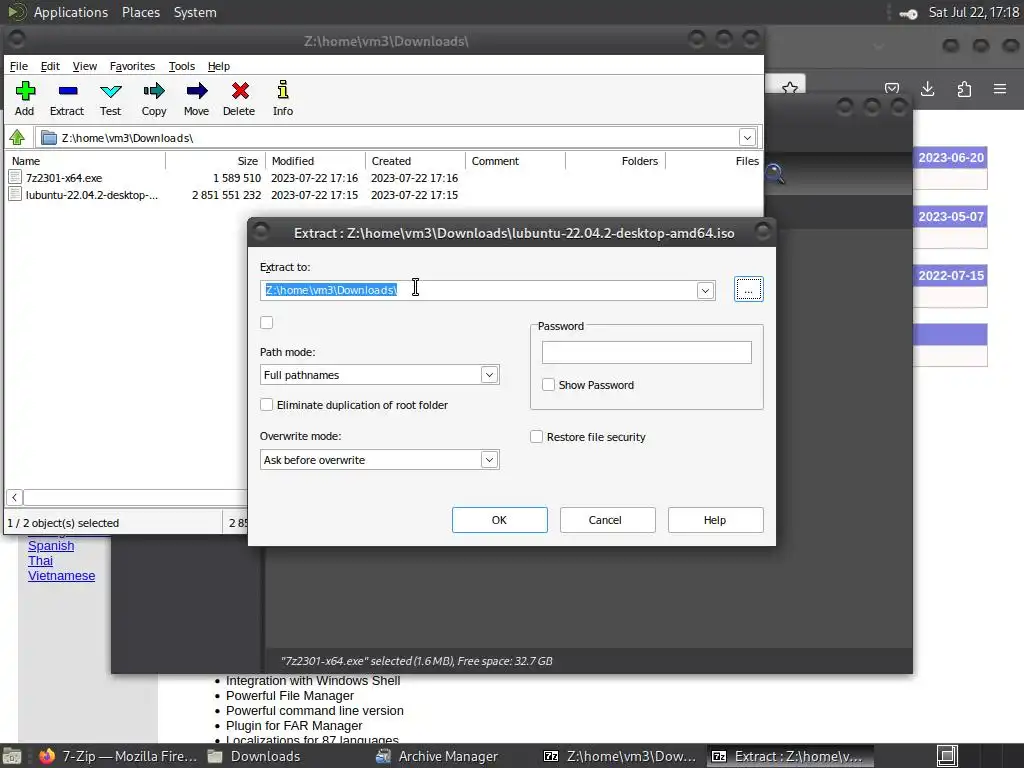Click the folder icon in address bar

pyautogui.click(x=49, y=138)
